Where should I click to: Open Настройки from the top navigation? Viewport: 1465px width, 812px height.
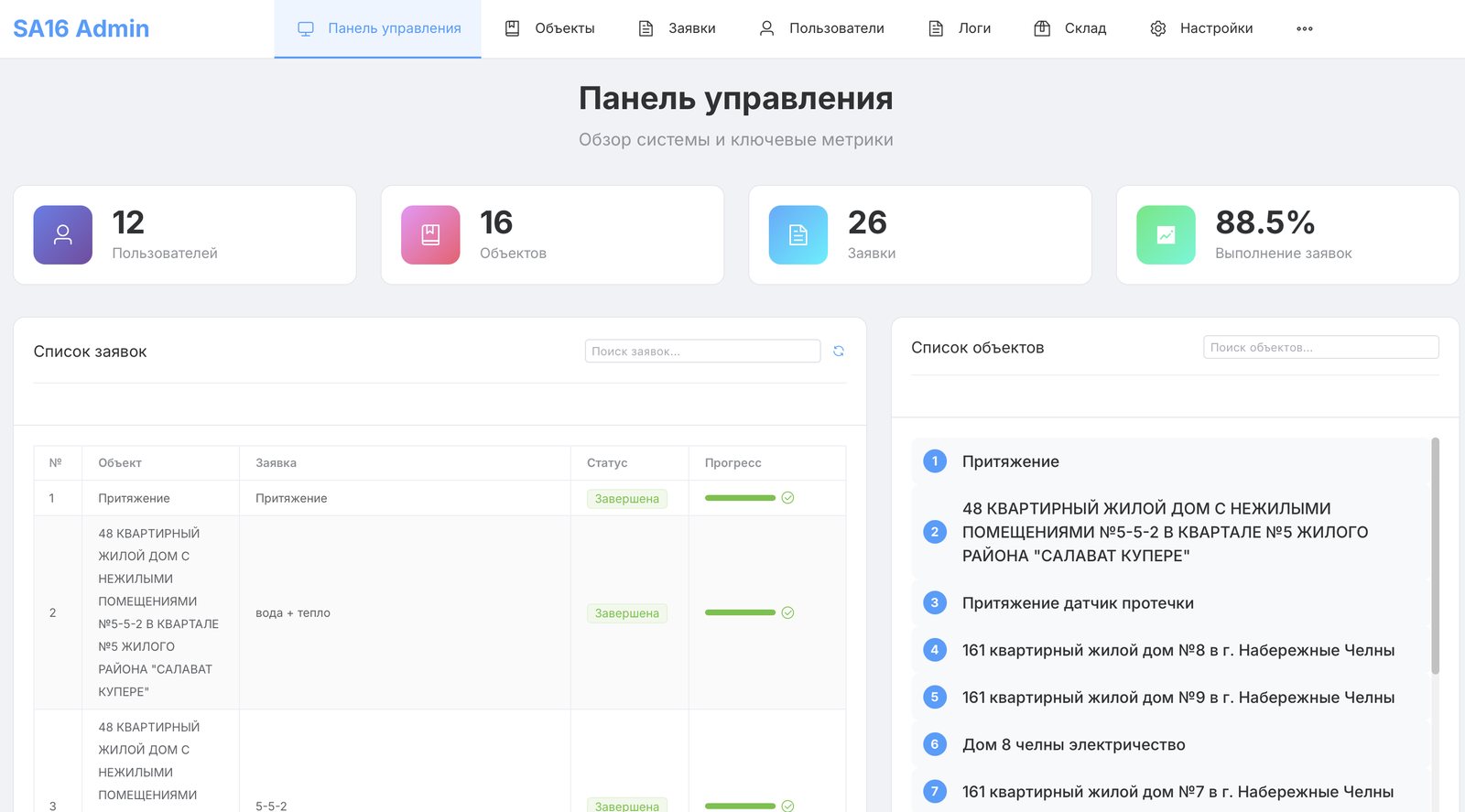click(1201, 28)
